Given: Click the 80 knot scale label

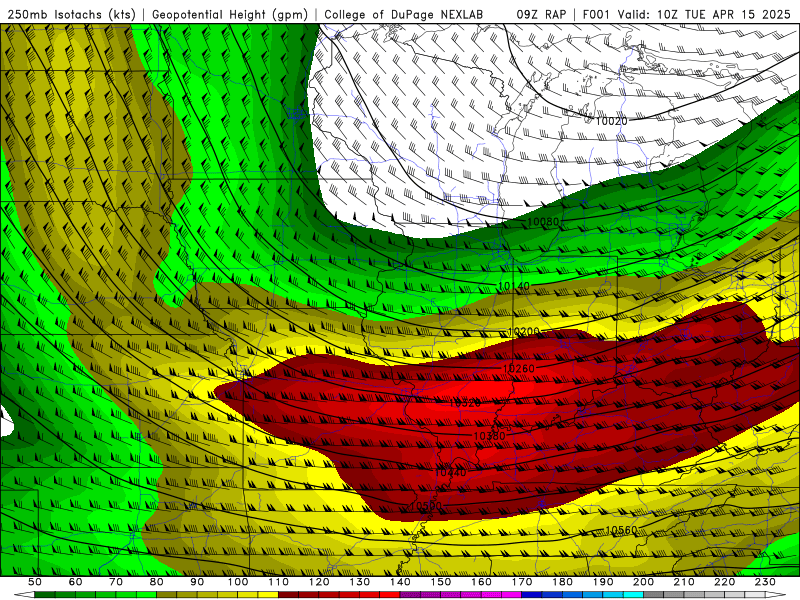Looking at the screenshot, I should pyautogui.click(x=157, y=582).
